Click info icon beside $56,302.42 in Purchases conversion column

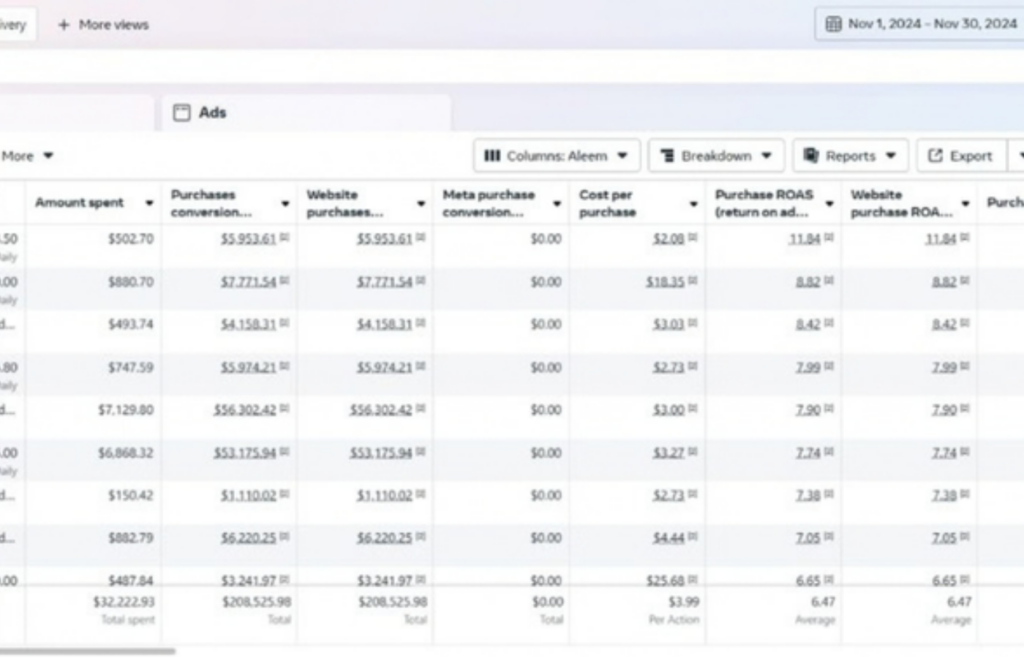pyautogui.click(x=285, y=409)
